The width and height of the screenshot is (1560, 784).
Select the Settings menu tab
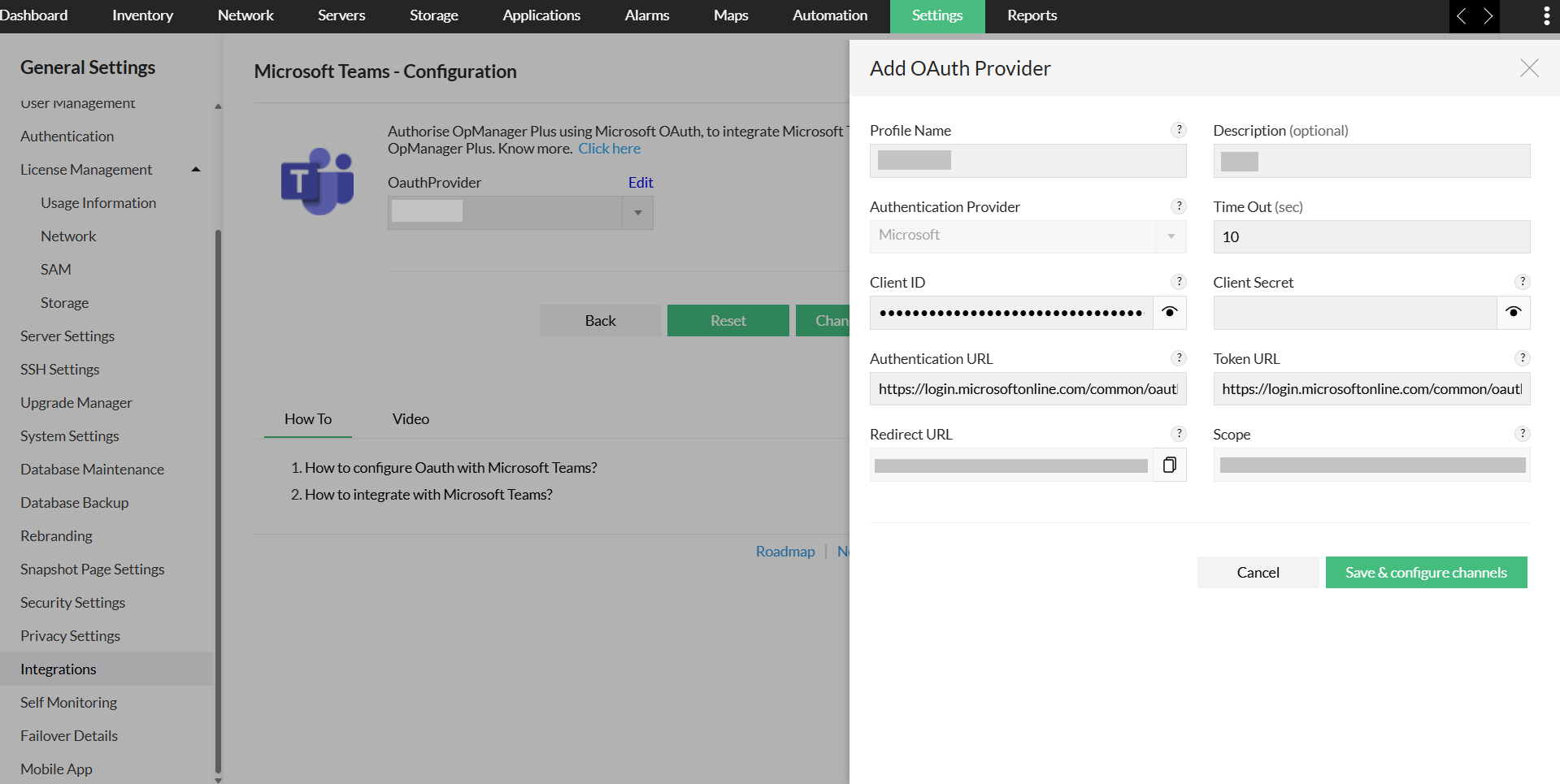[x=937, y=15]
